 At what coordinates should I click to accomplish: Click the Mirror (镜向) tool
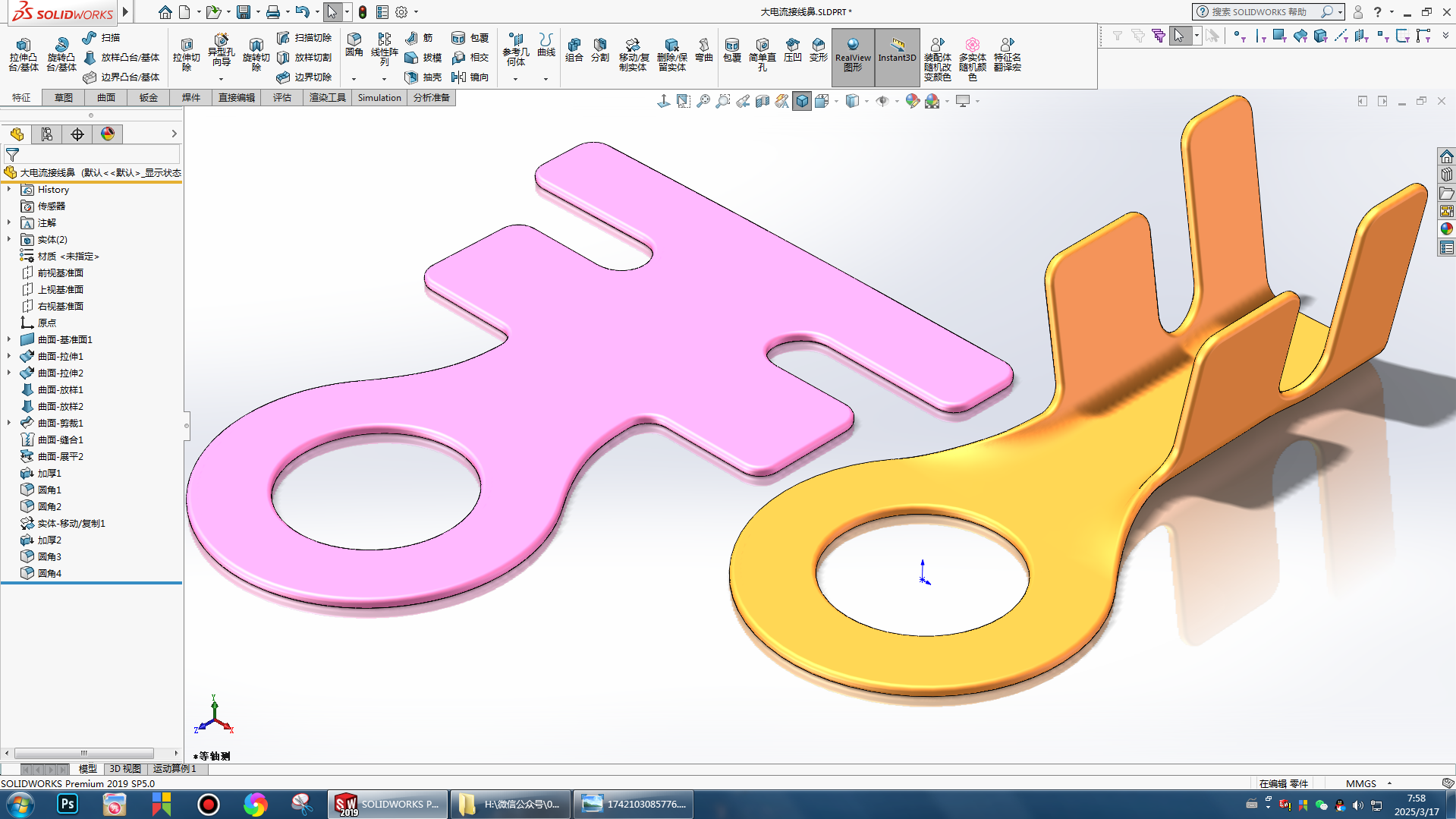(470, 77)
